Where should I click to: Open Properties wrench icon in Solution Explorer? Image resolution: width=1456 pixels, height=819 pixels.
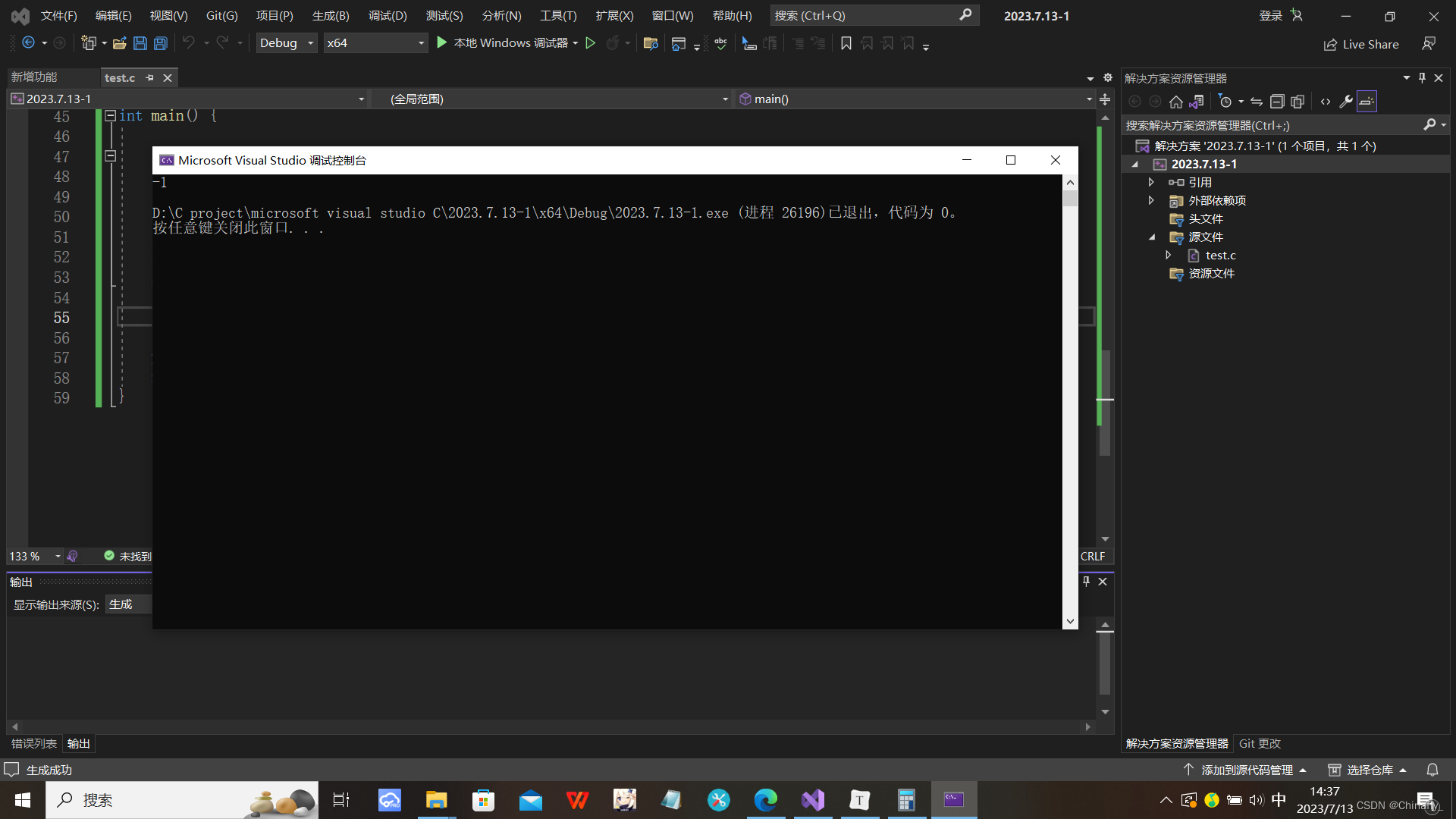click(x=1346, y=102)
